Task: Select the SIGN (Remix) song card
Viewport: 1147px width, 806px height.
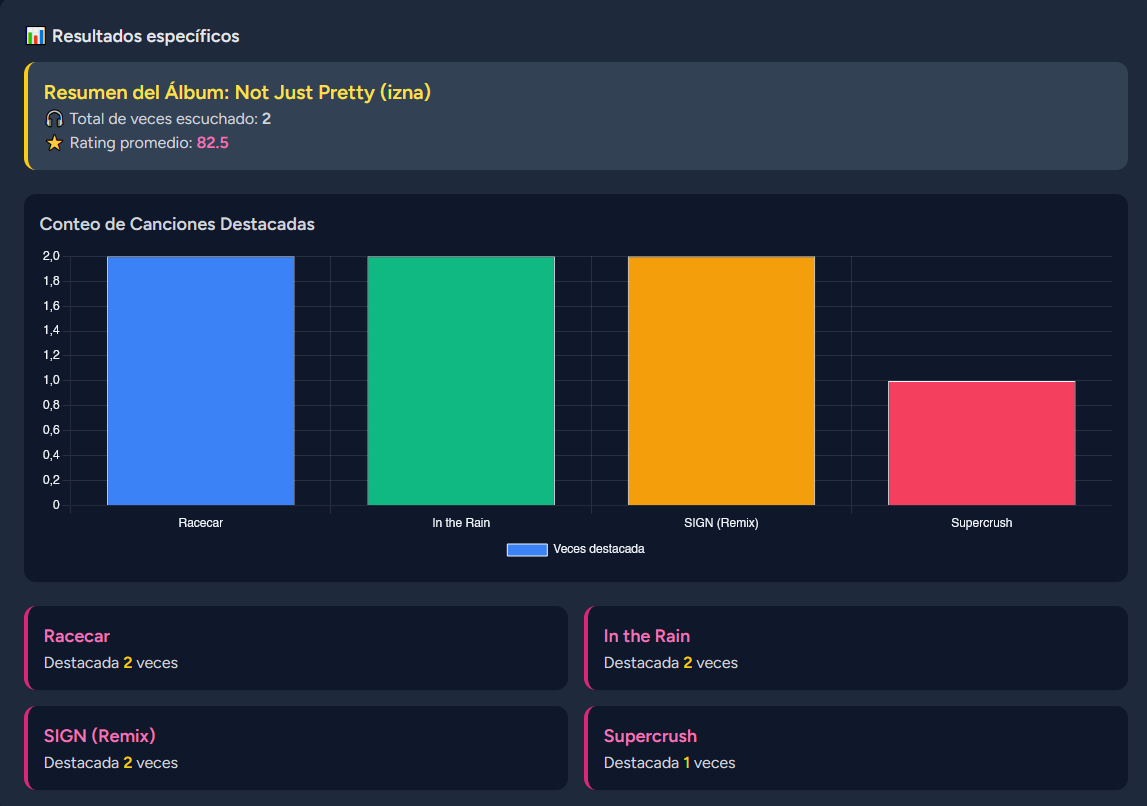Action: coord(296,748)
